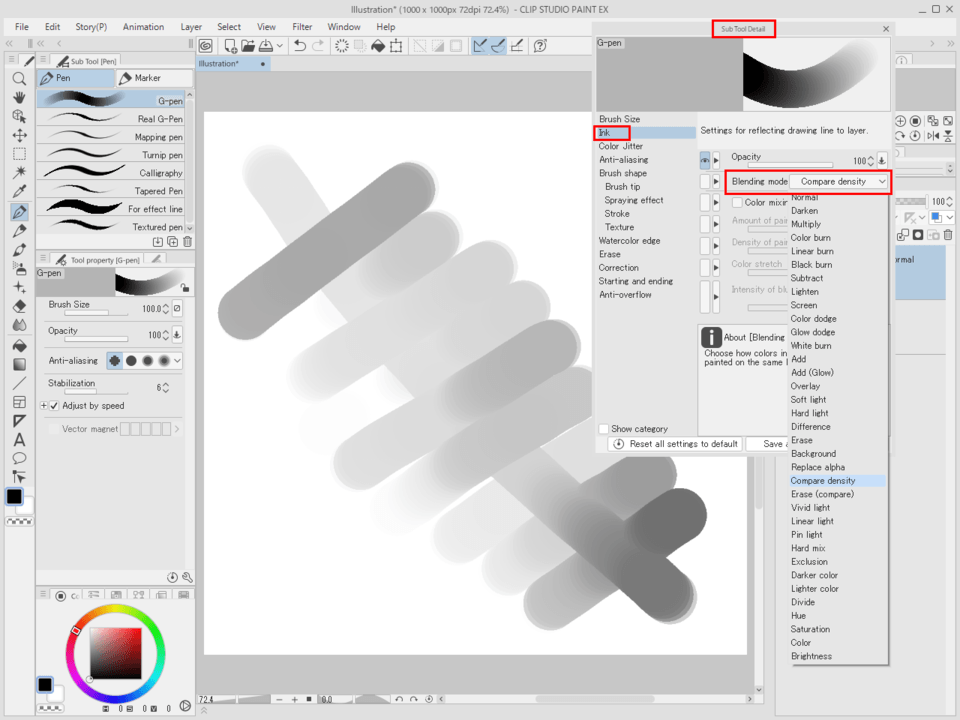The height and width of the screenshot is (720, 960).
Task: Toggle Show category checkbox
Action: [x=604, y=429]
